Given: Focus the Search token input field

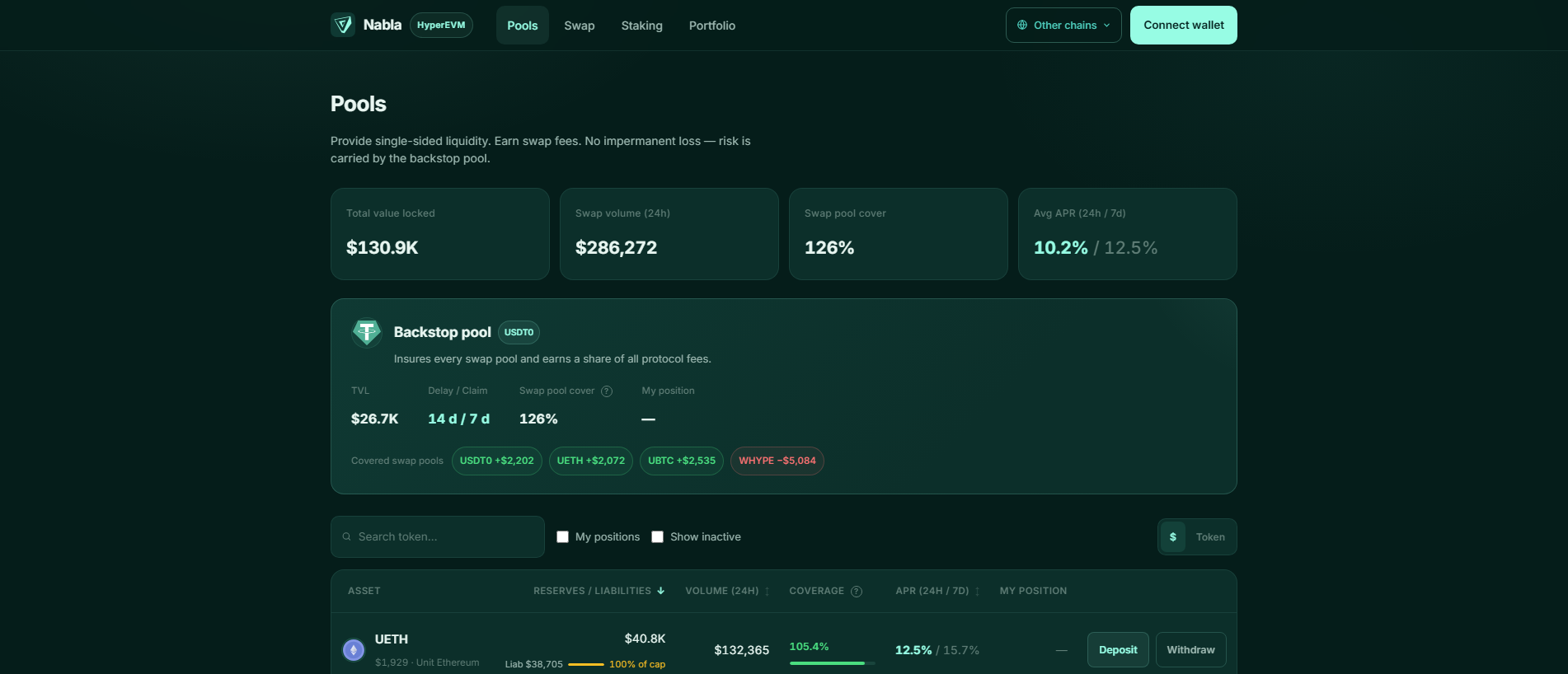Looking at the screenshot, I should tap(438, 536).
